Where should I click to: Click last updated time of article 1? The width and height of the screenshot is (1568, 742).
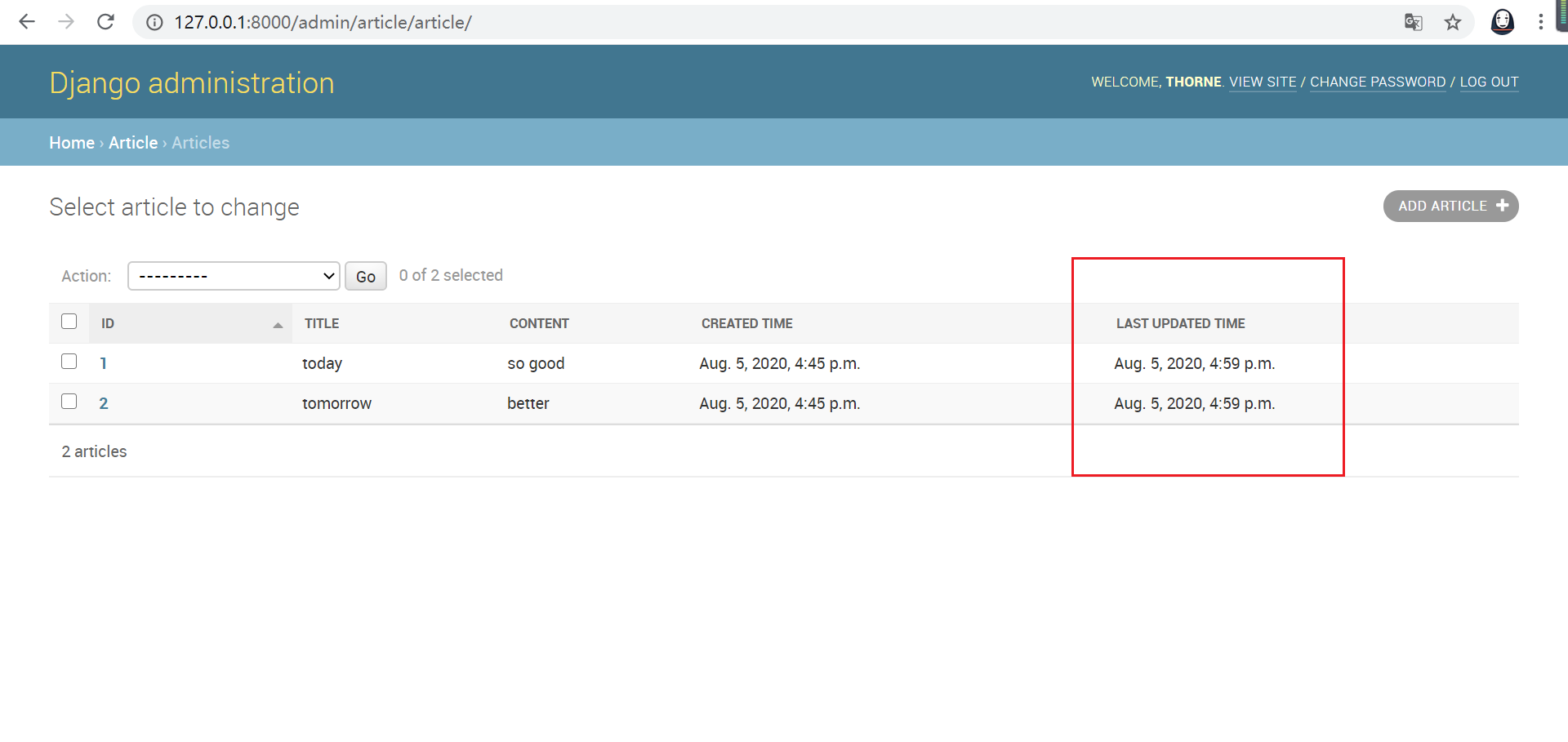[1195, 363]
